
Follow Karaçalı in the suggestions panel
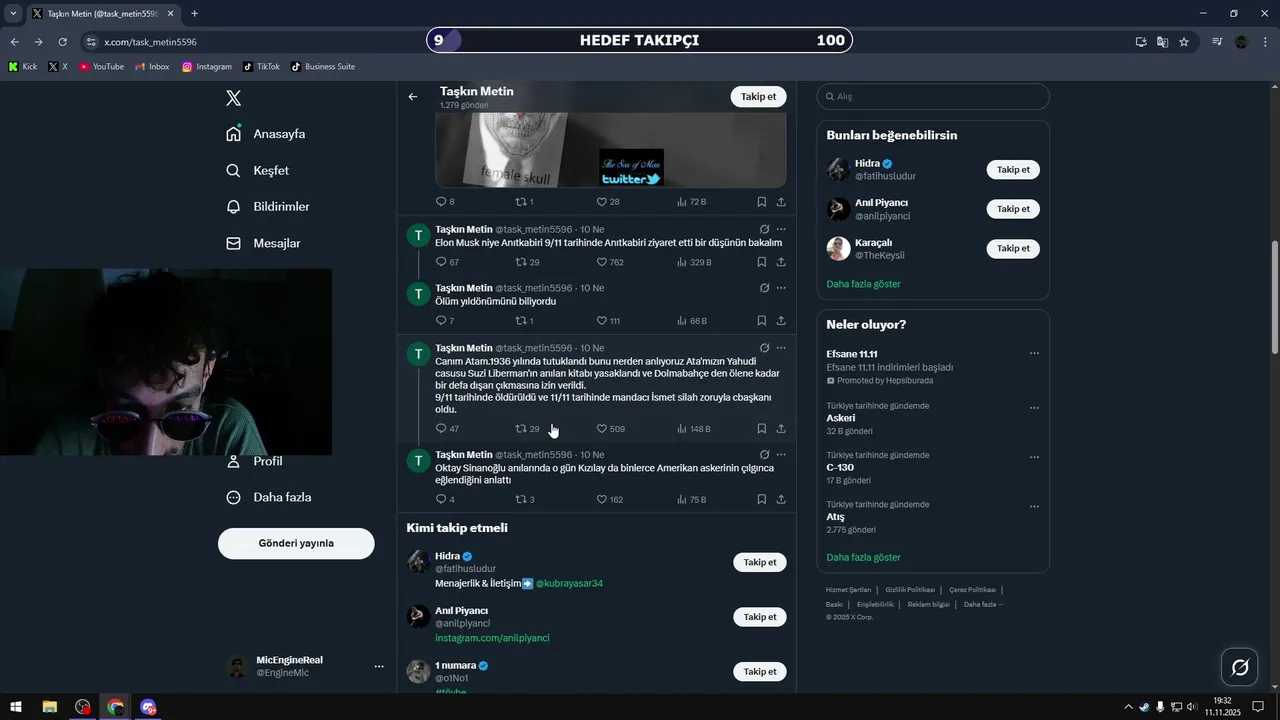(x=1013, y=248)
